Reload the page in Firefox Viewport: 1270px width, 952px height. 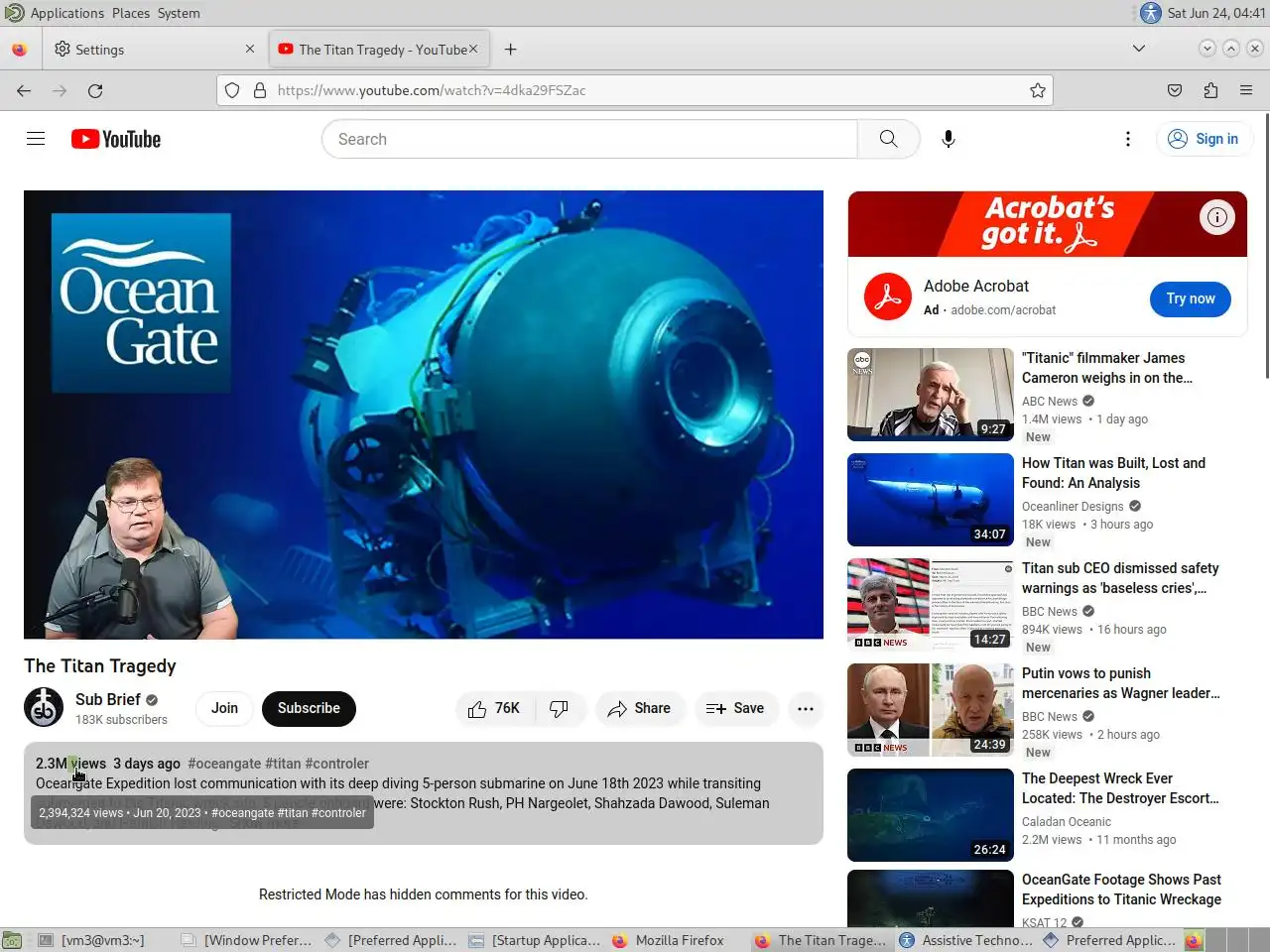coord(95,90)
